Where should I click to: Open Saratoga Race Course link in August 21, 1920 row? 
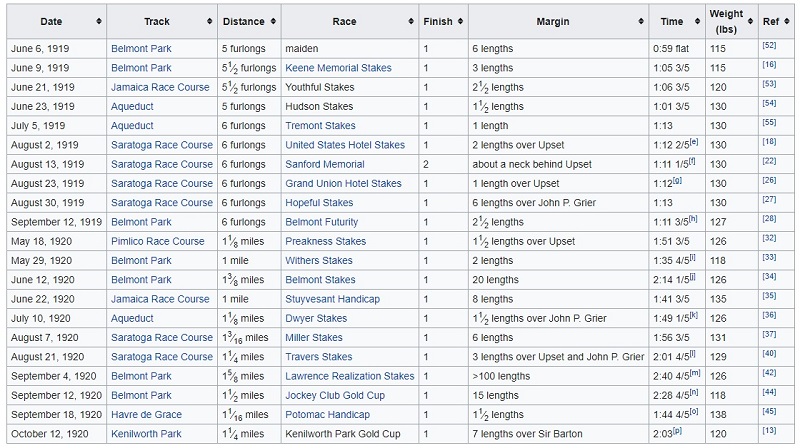tap(162, 357)
